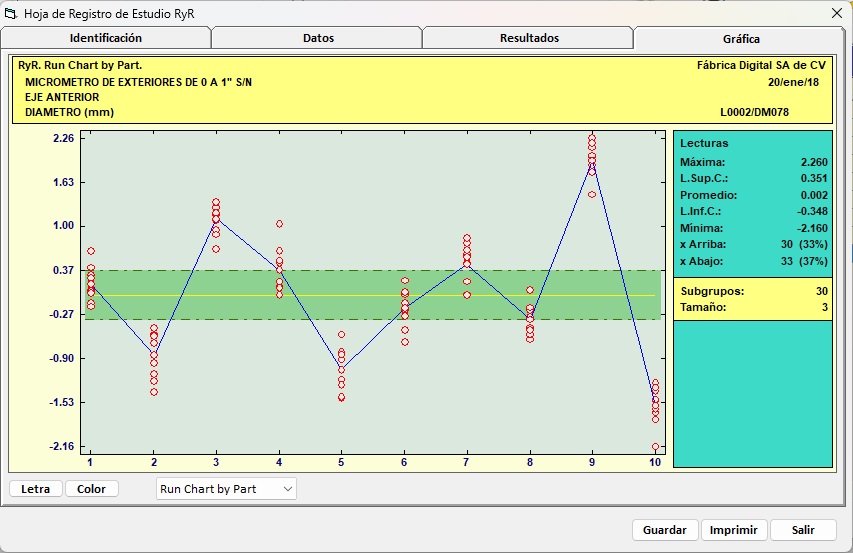Click the Subgrupos value in the yellow panel
The image size is (853, 553).
pos(820,291)
